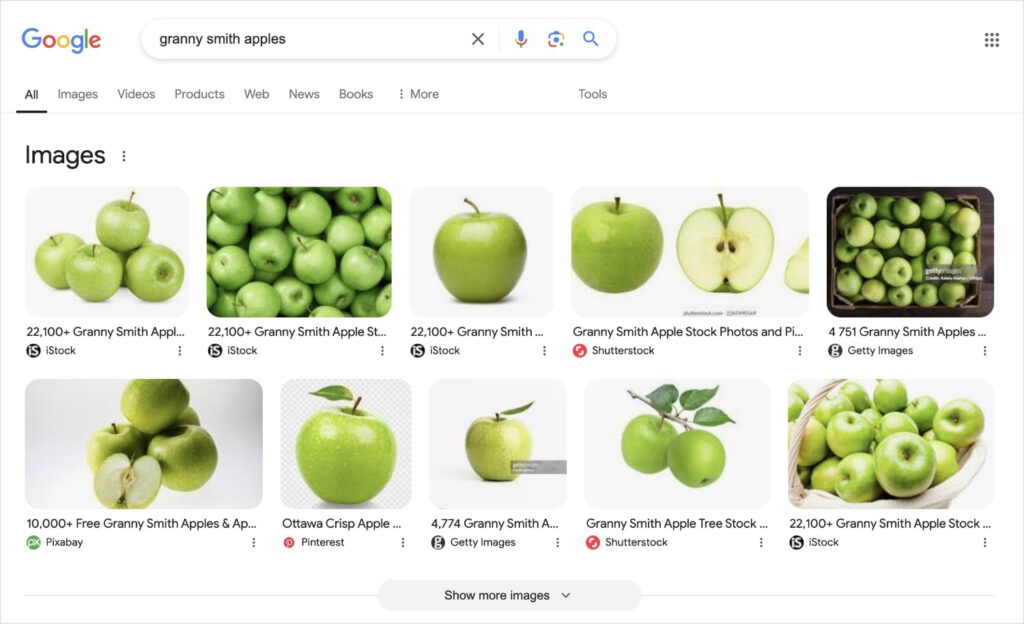Open the Google apps grid

tap(991, 39)
